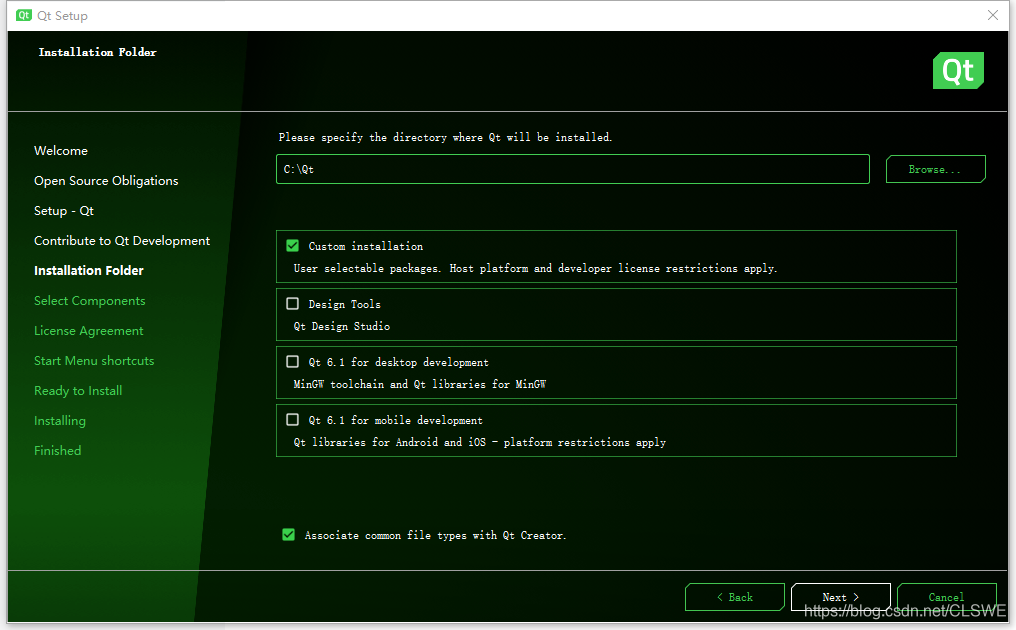Click the Finished sidebar step
Screen dimensions: 1016x630
coord(58,450)
